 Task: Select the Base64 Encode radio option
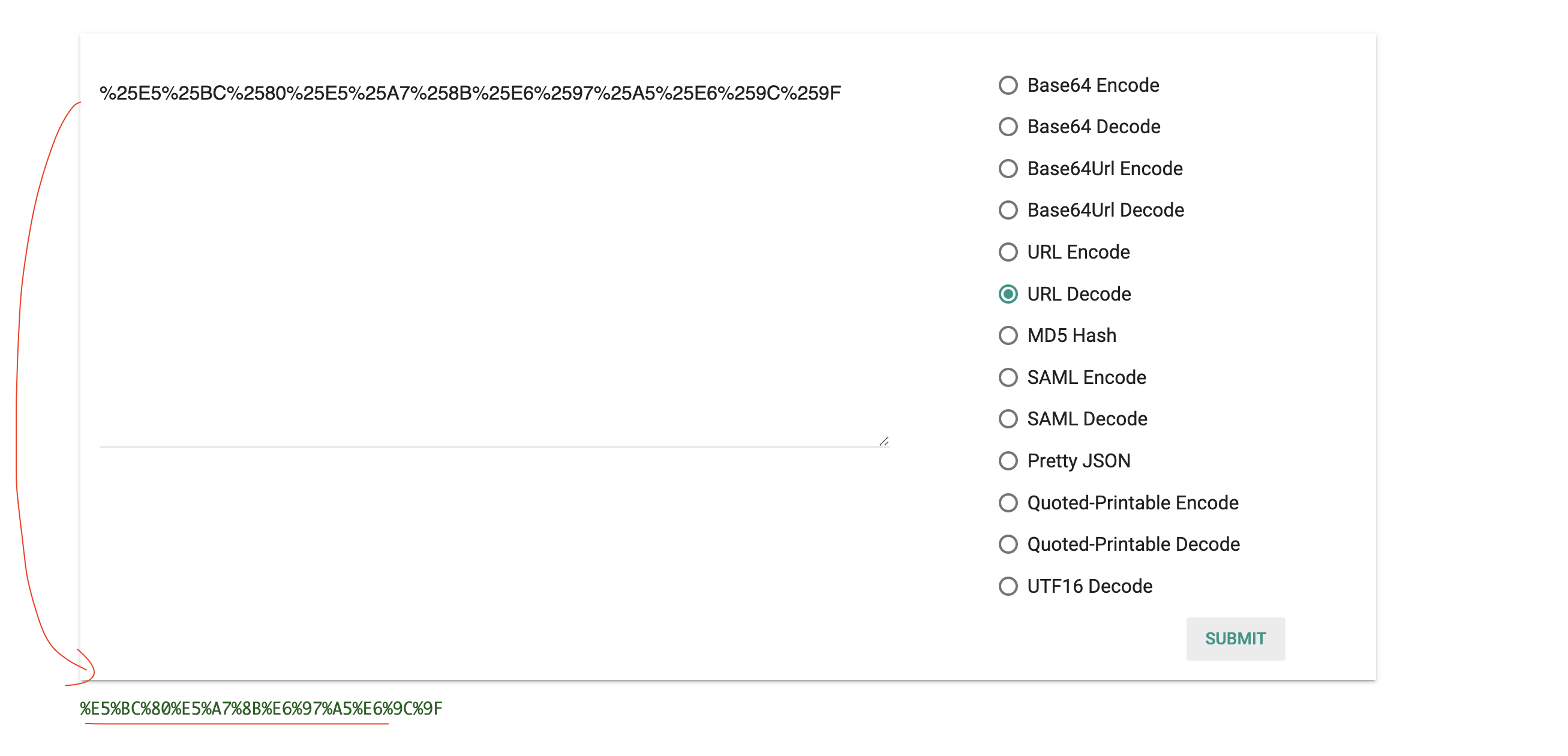click(x=1008, y=85)
